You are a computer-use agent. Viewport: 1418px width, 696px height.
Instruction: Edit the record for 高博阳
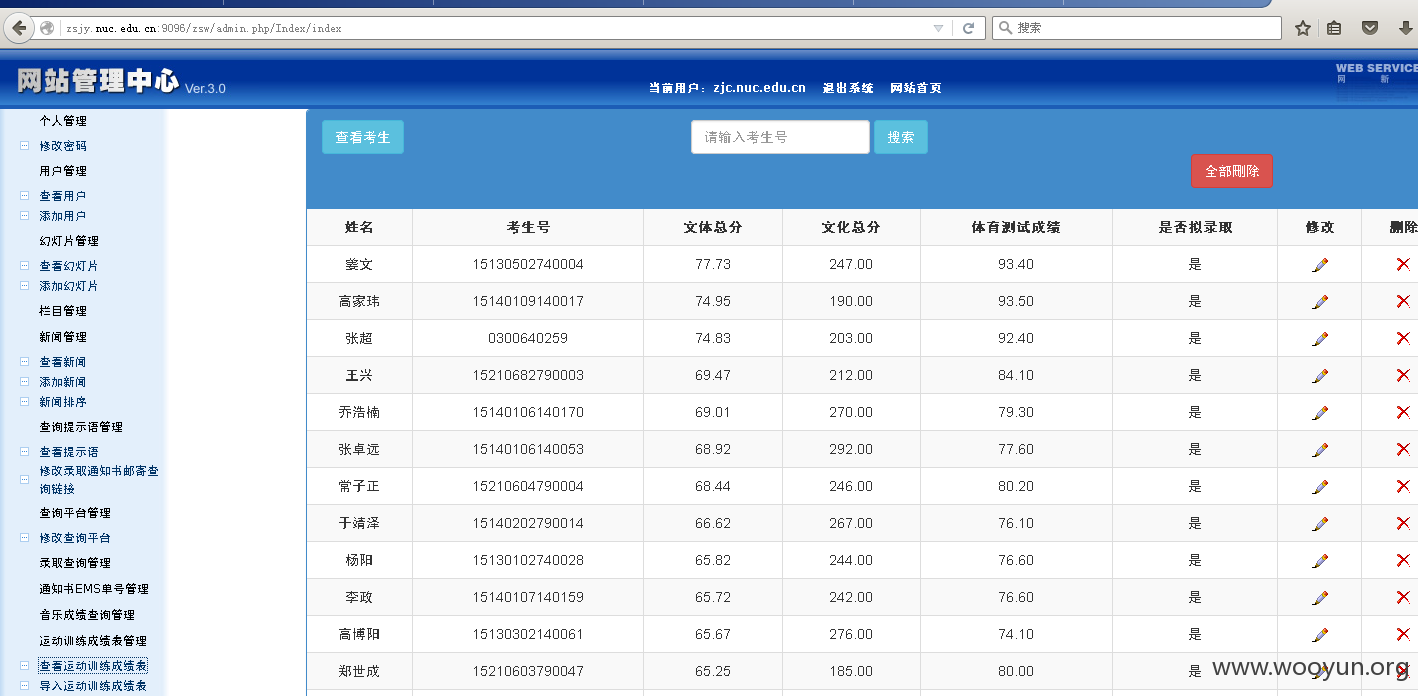pyautogui.click(x=1320, y=635)
